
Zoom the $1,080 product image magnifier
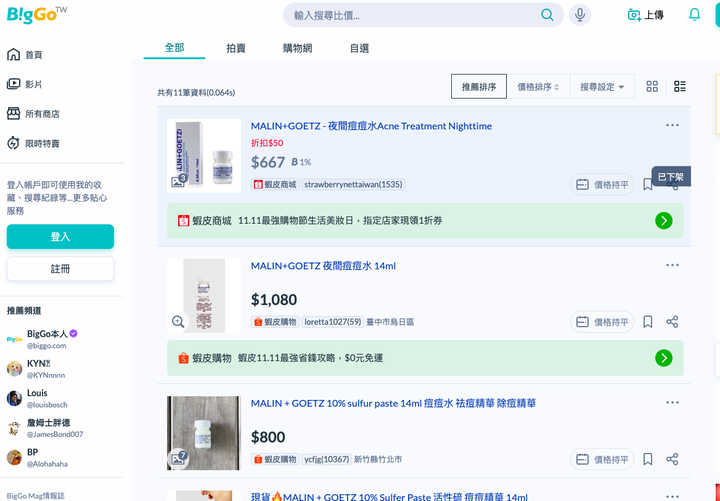click(178, 321)
